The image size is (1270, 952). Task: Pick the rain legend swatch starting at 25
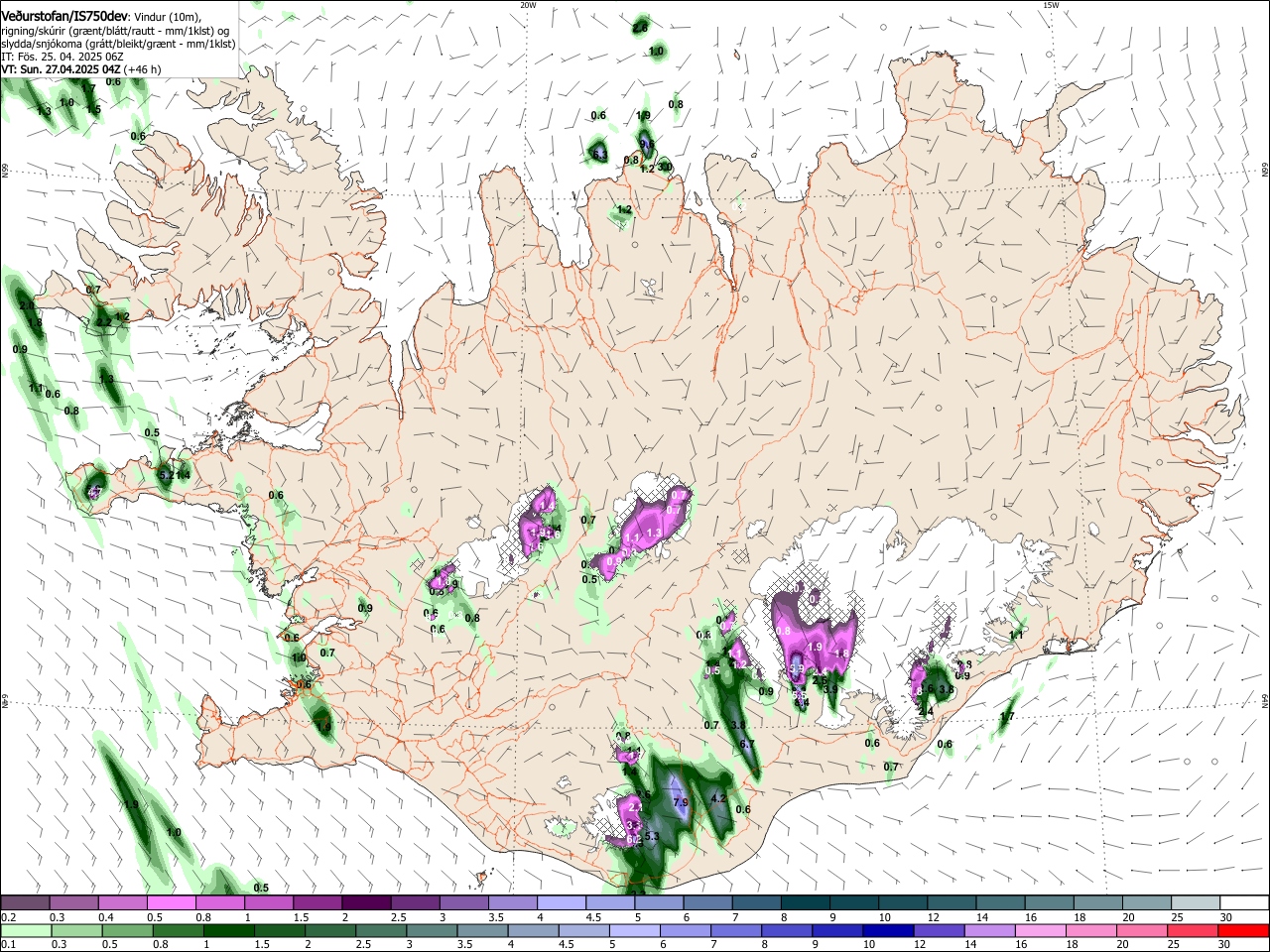tap(1192, 930)
